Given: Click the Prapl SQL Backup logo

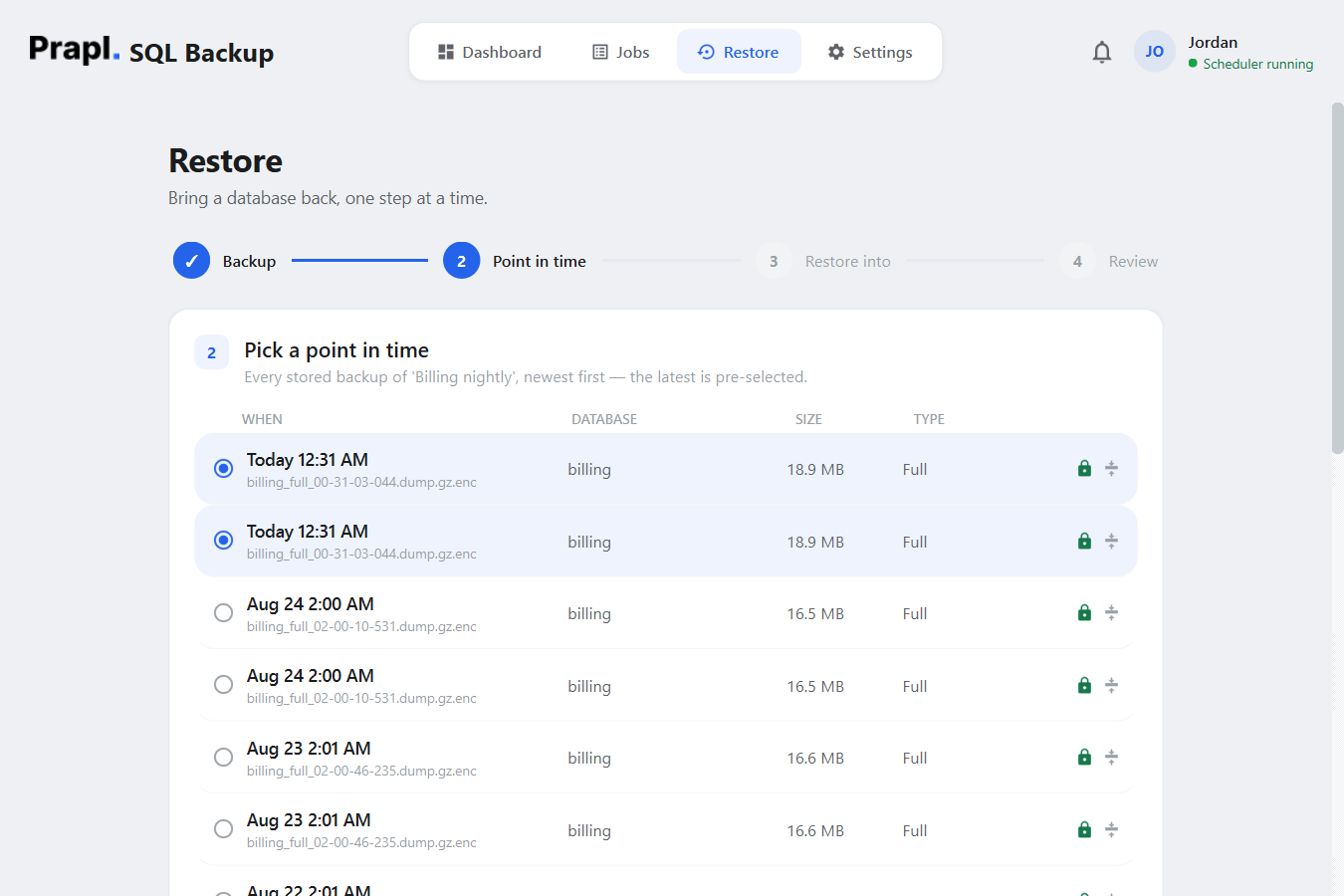Looking at the screenshot, I should (x=151, y=51).
